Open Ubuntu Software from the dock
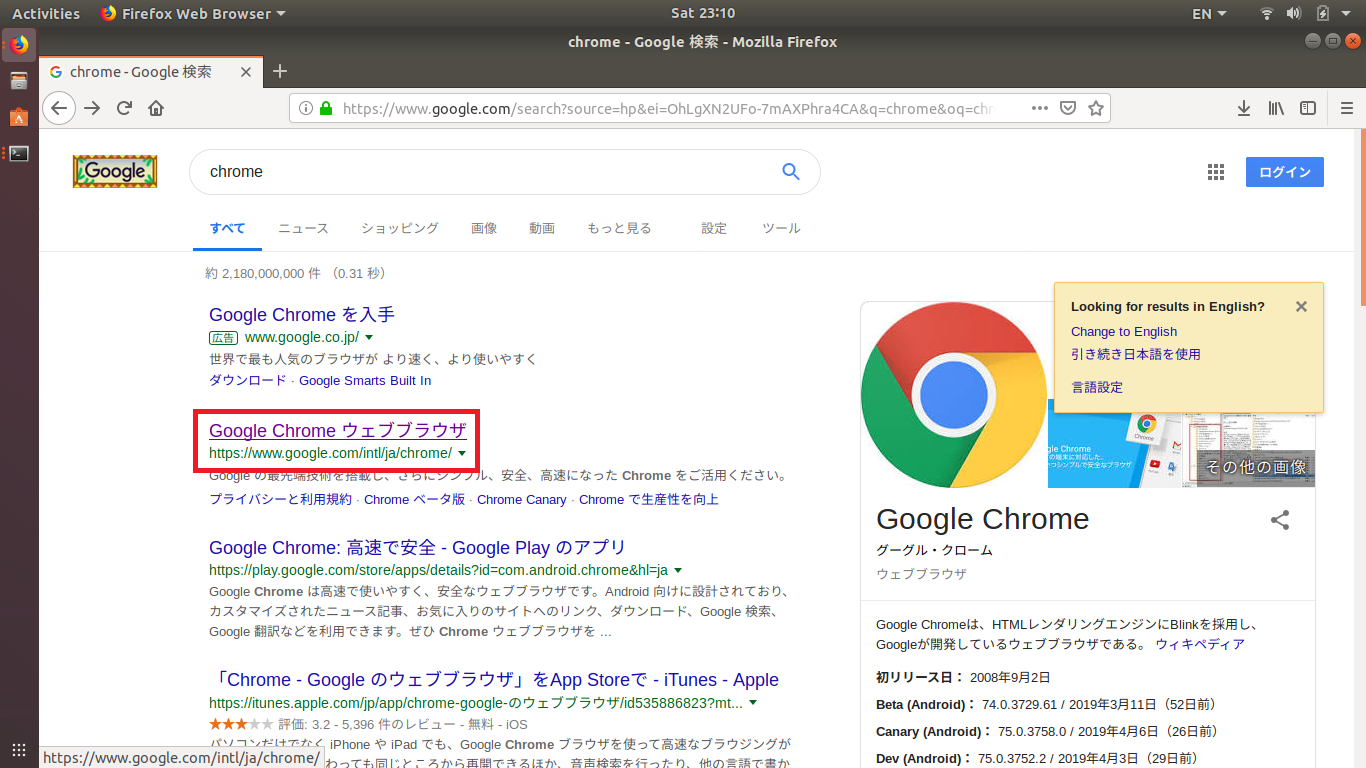Screen dimensions: 1366x768 click(19, 117)
